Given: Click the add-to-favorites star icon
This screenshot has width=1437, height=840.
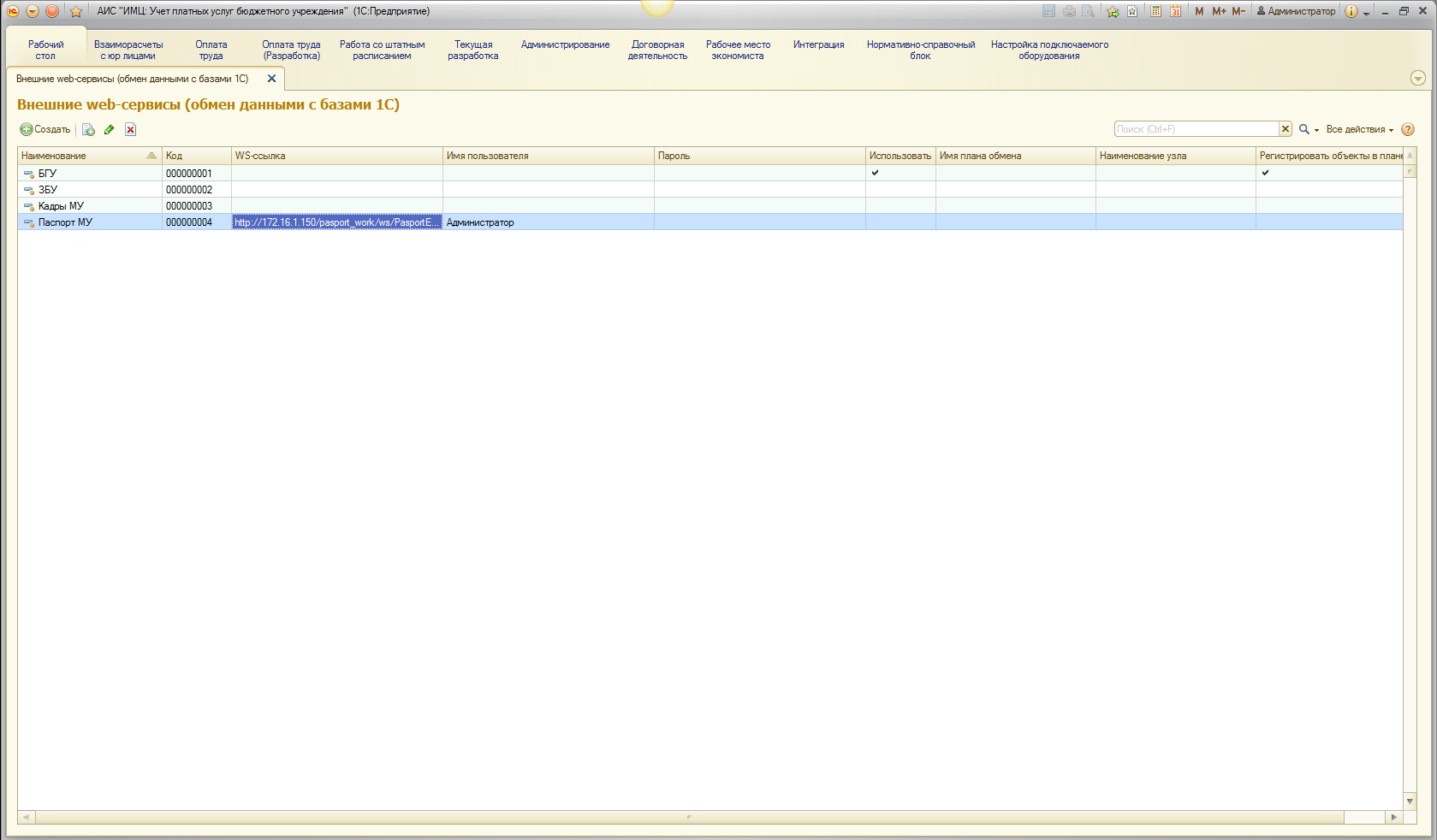Looking at the screenshot, I should pos(1112,11).
